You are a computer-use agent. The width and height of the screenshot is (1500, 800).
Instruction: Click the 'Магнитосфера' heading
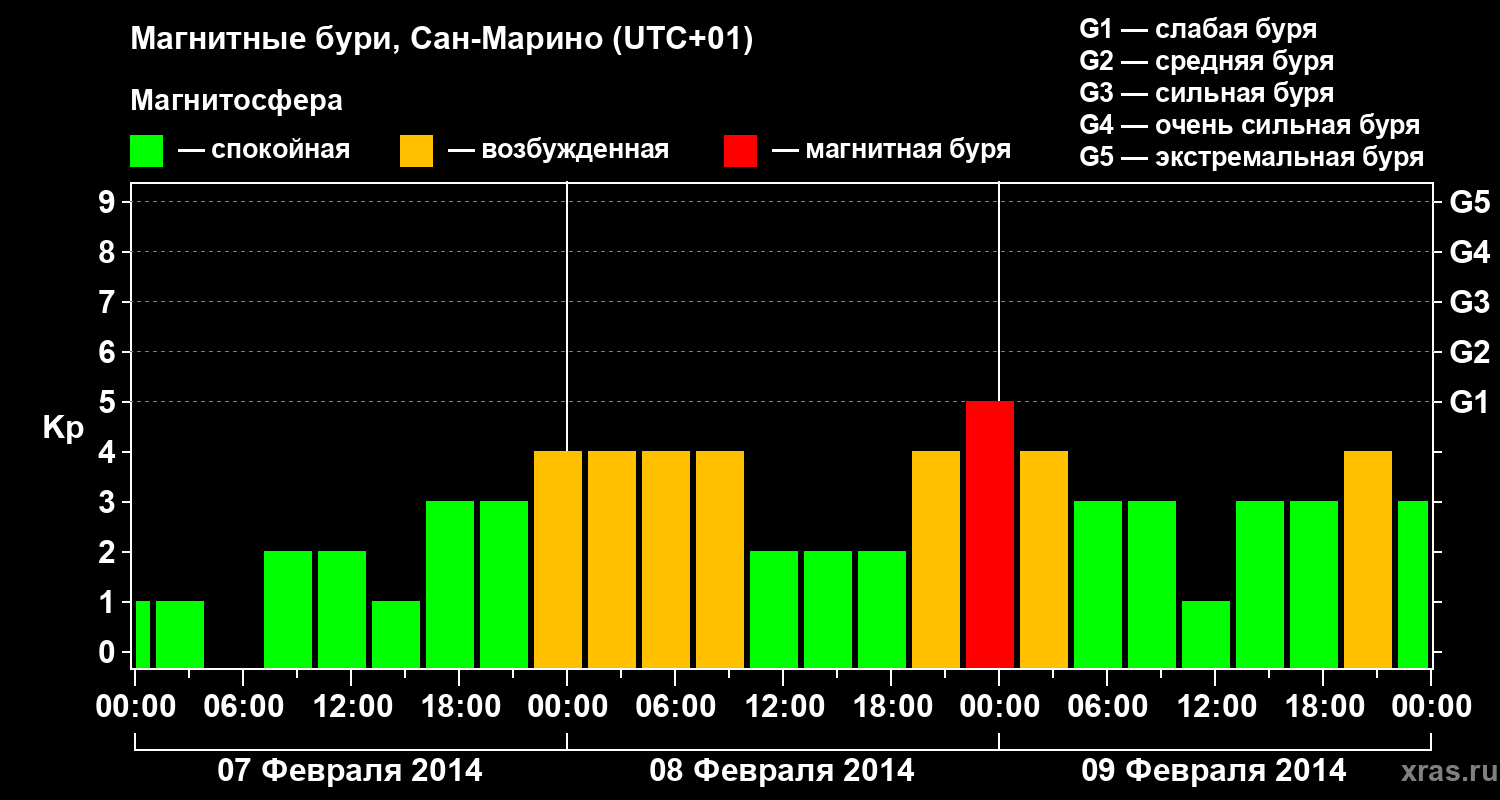pos(236,102)
